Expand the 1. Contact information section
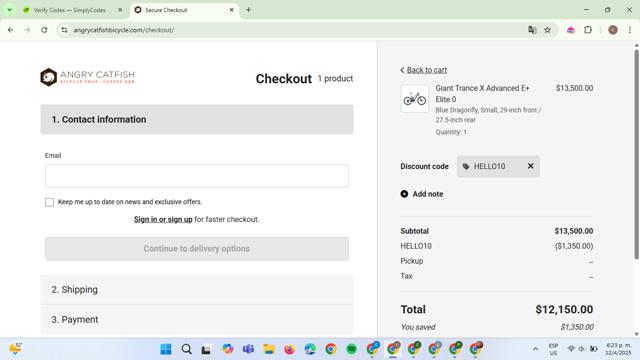This screenshot has height=360, width=640. pos(197,119)
